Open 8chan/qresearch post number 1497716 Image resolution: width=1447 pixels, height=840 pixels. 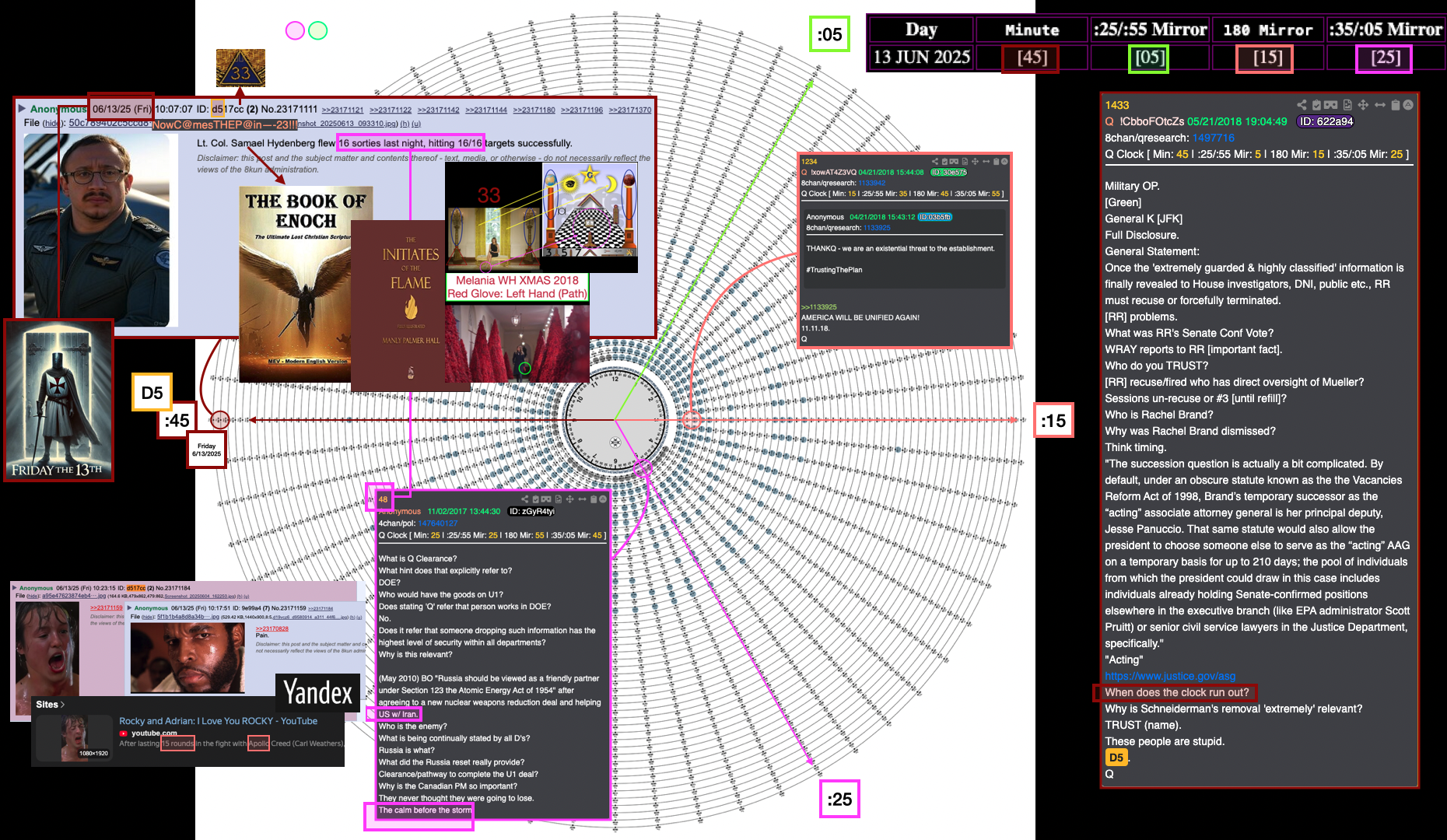click(x=1214, y=138)
